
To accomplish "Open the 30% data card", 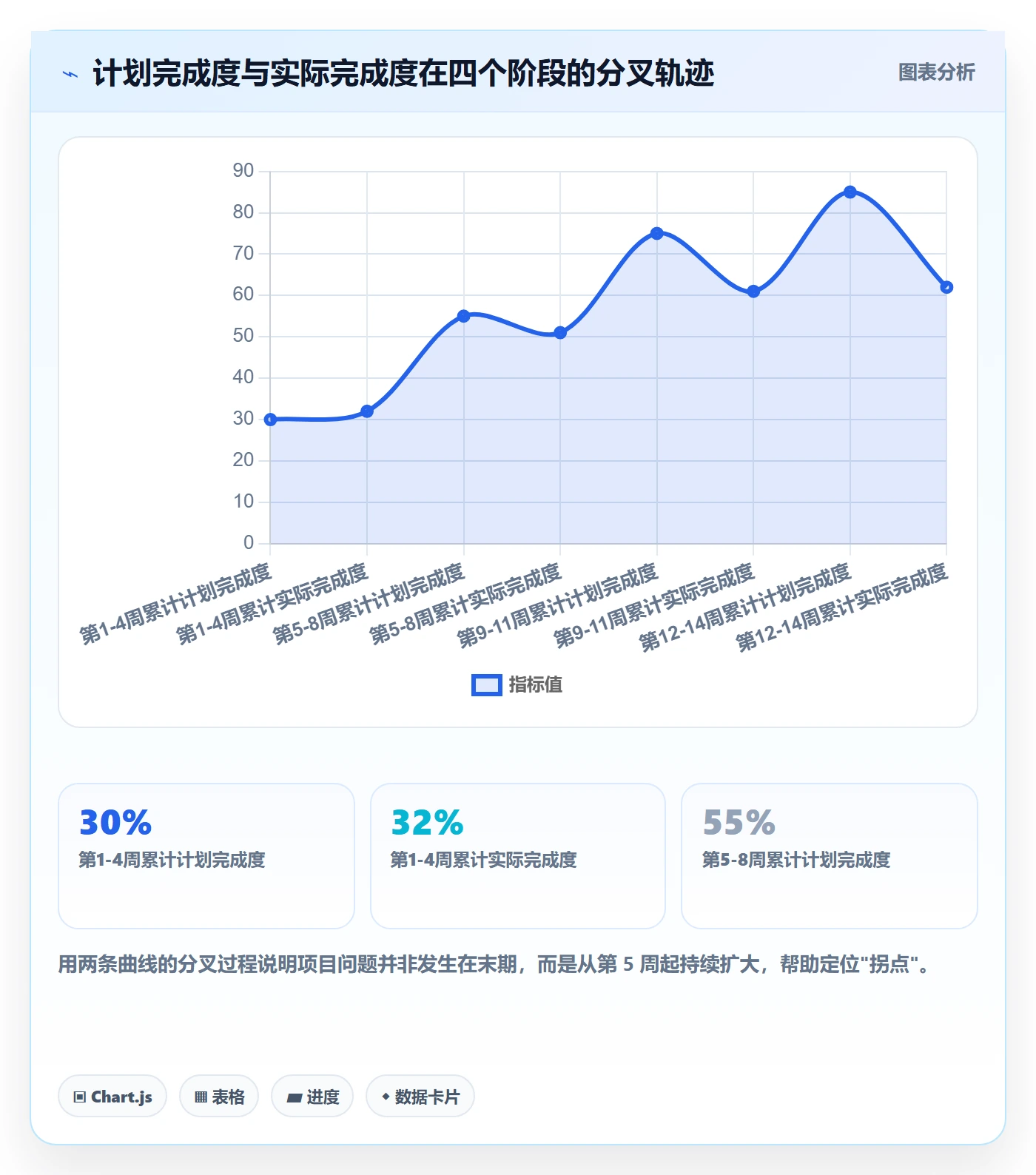I will [206, 856].
